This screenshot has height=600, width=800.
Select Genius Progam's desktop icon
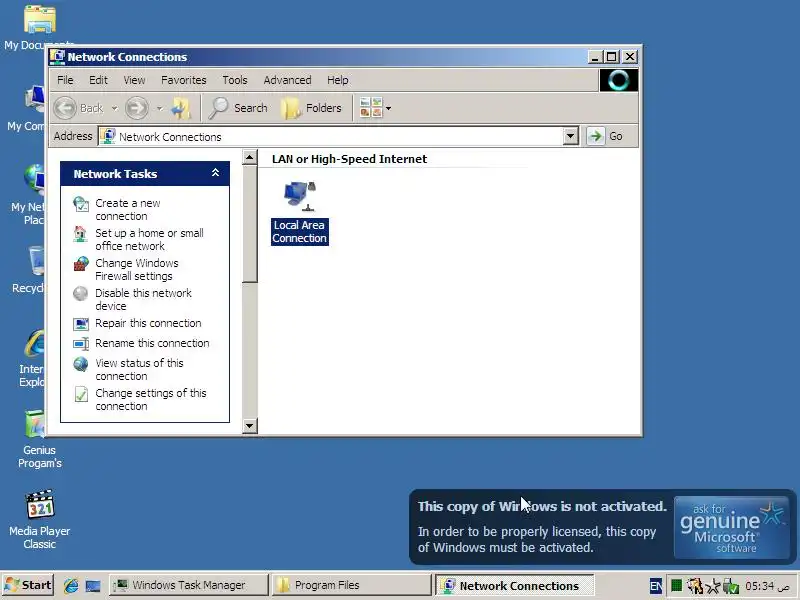tap(40, 439)
